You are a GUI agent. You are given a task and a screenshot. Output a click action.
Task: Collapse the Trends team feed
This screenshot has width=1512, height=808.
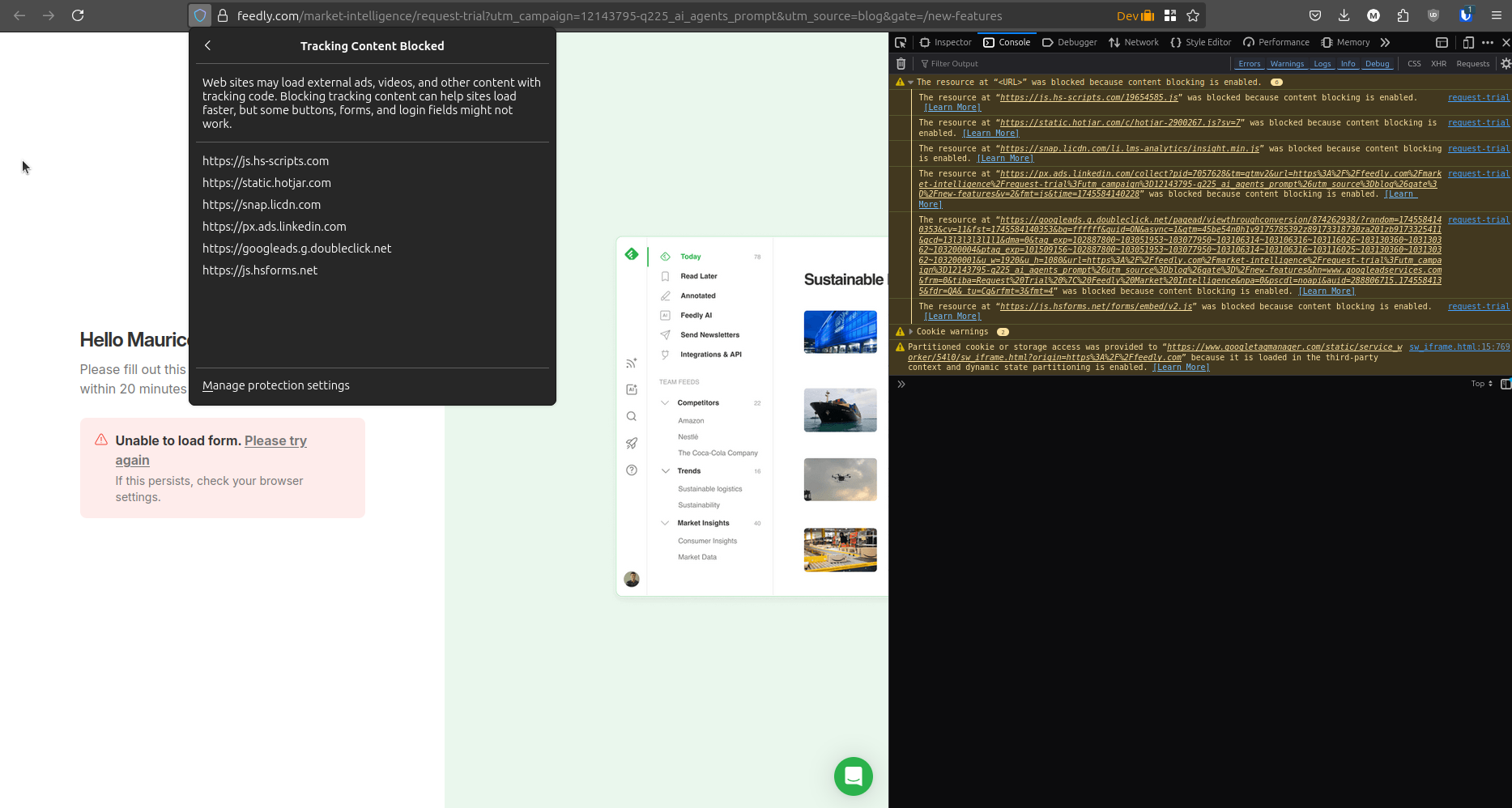click(x=665, y=470)
